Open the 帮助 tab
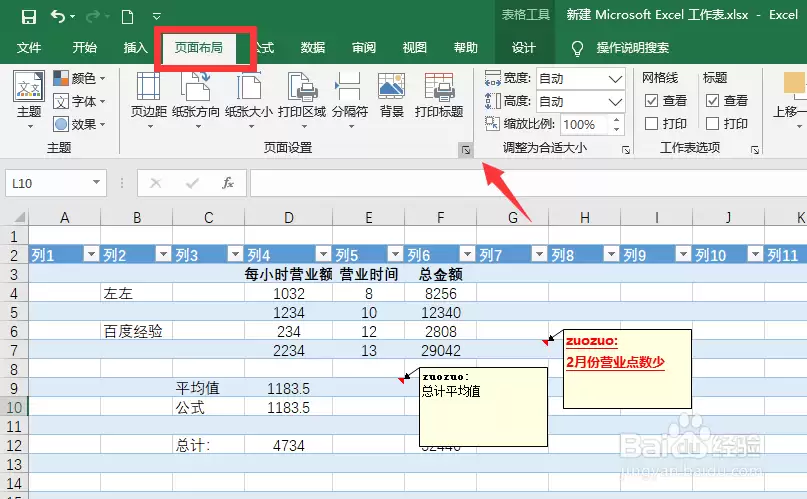Screen dimensions: 807x499 point(466,48)
